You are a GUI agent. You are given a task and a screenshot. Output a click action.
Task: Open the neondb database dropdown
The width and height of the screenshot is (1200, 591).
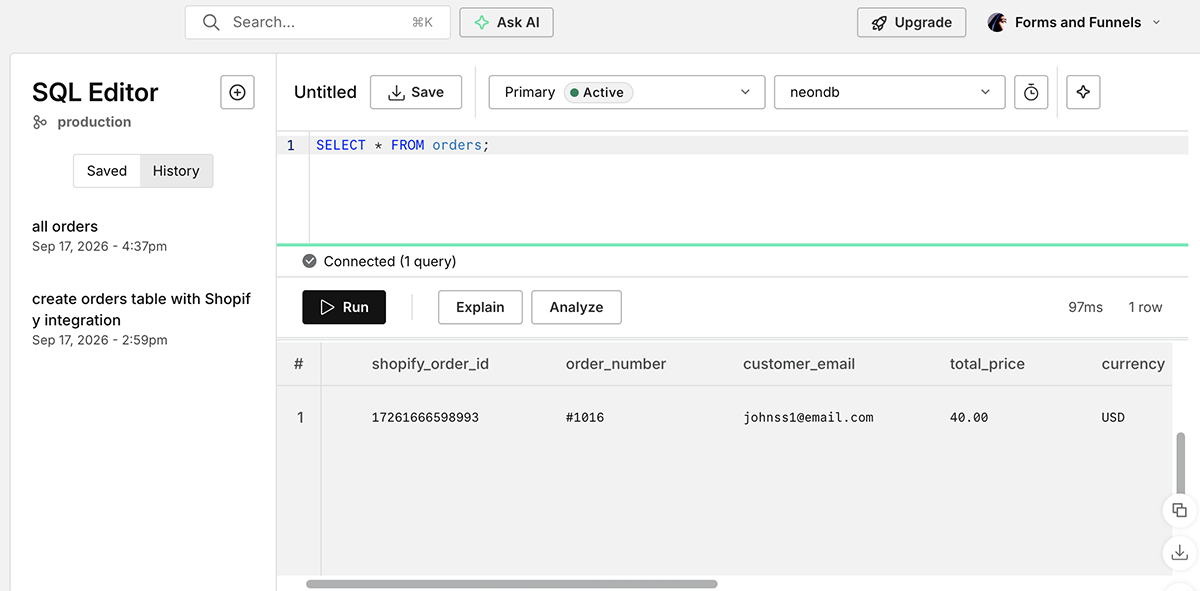890,92
